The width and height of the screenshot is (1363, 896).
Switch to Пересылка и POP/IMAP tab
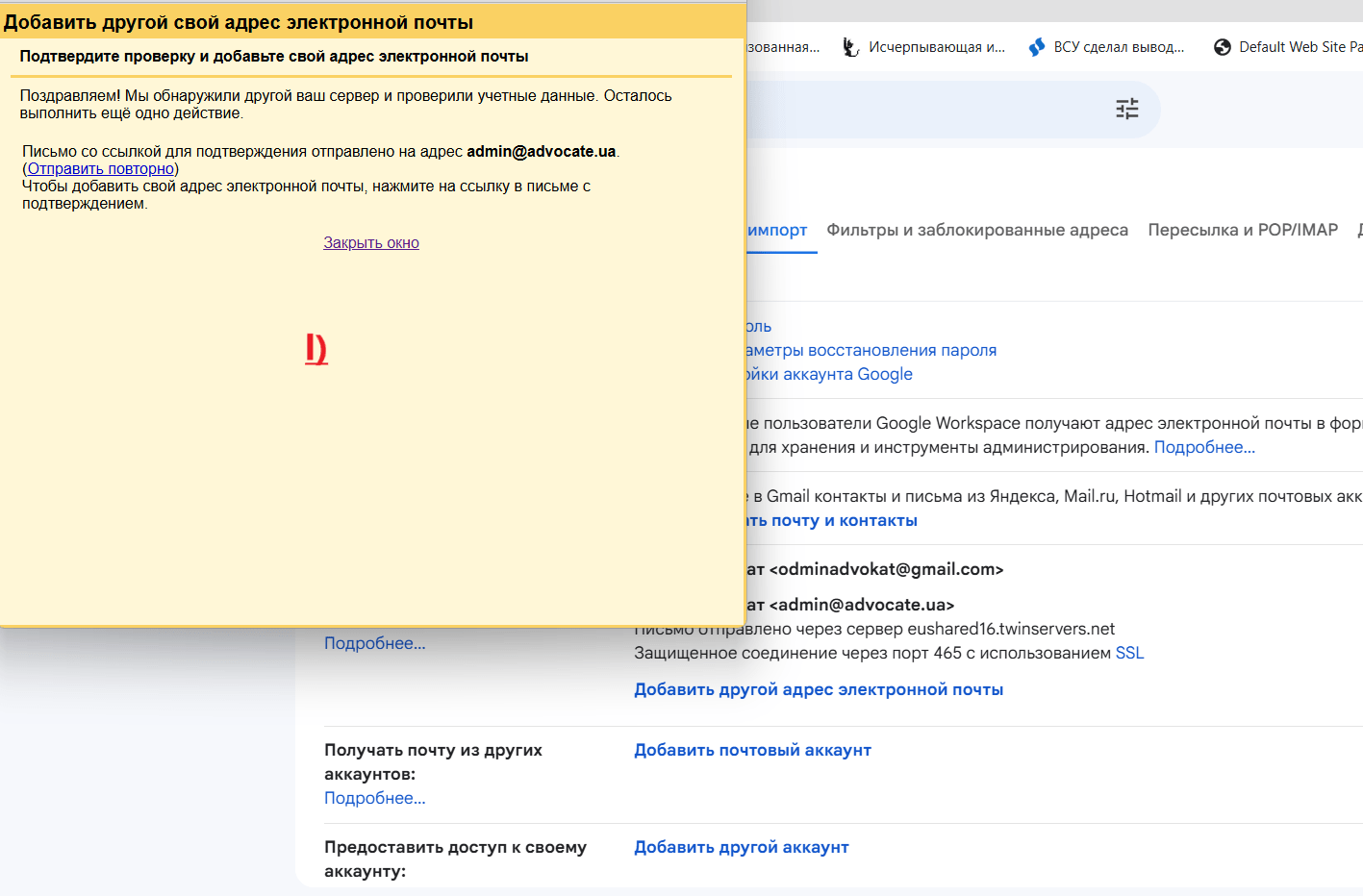[1243, 230]
